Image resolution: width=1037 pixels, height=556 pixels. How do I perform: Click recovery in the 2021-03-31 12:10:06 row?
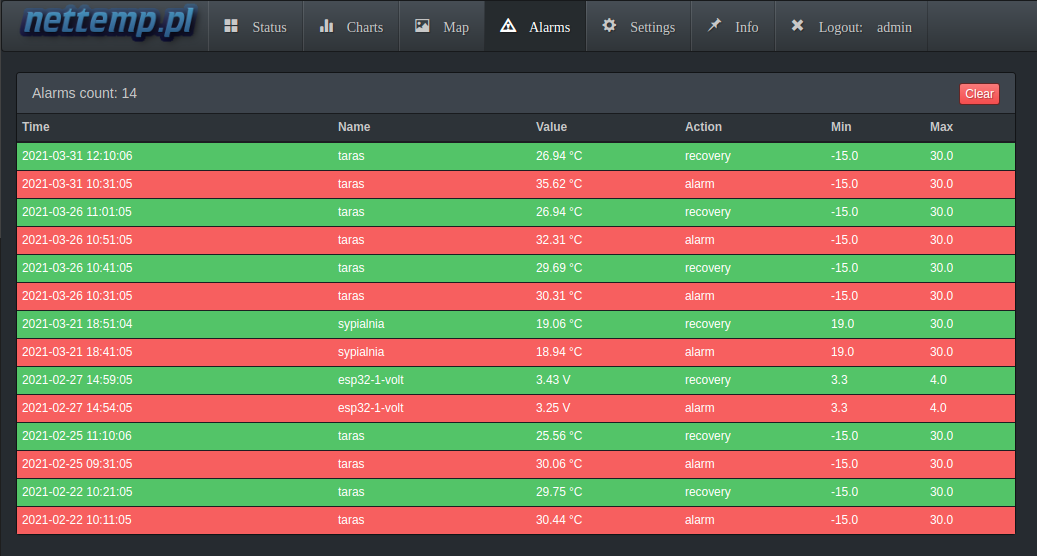(x=708, y=157)
